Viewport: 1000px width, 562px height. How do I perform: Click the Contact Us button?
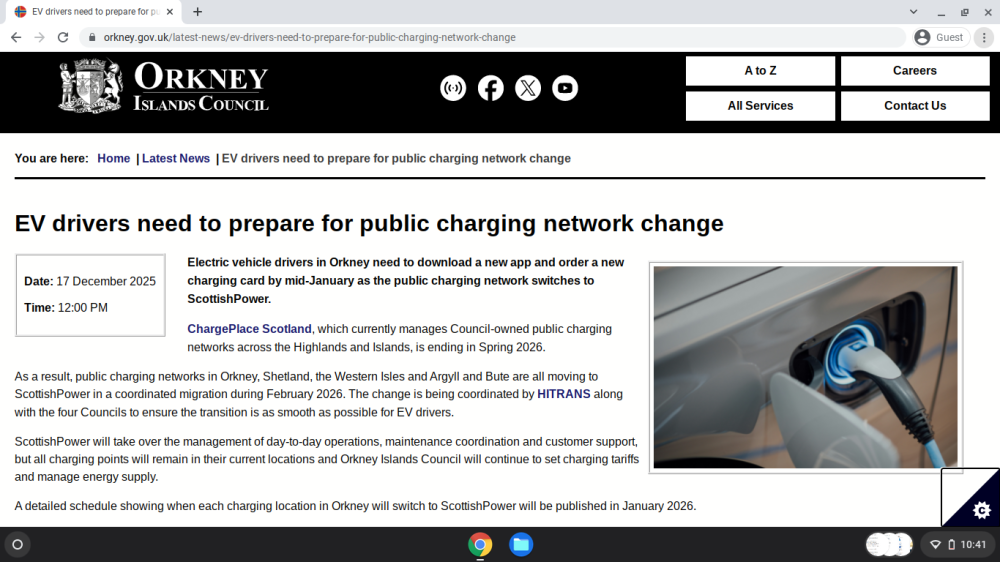click(915, 106)
